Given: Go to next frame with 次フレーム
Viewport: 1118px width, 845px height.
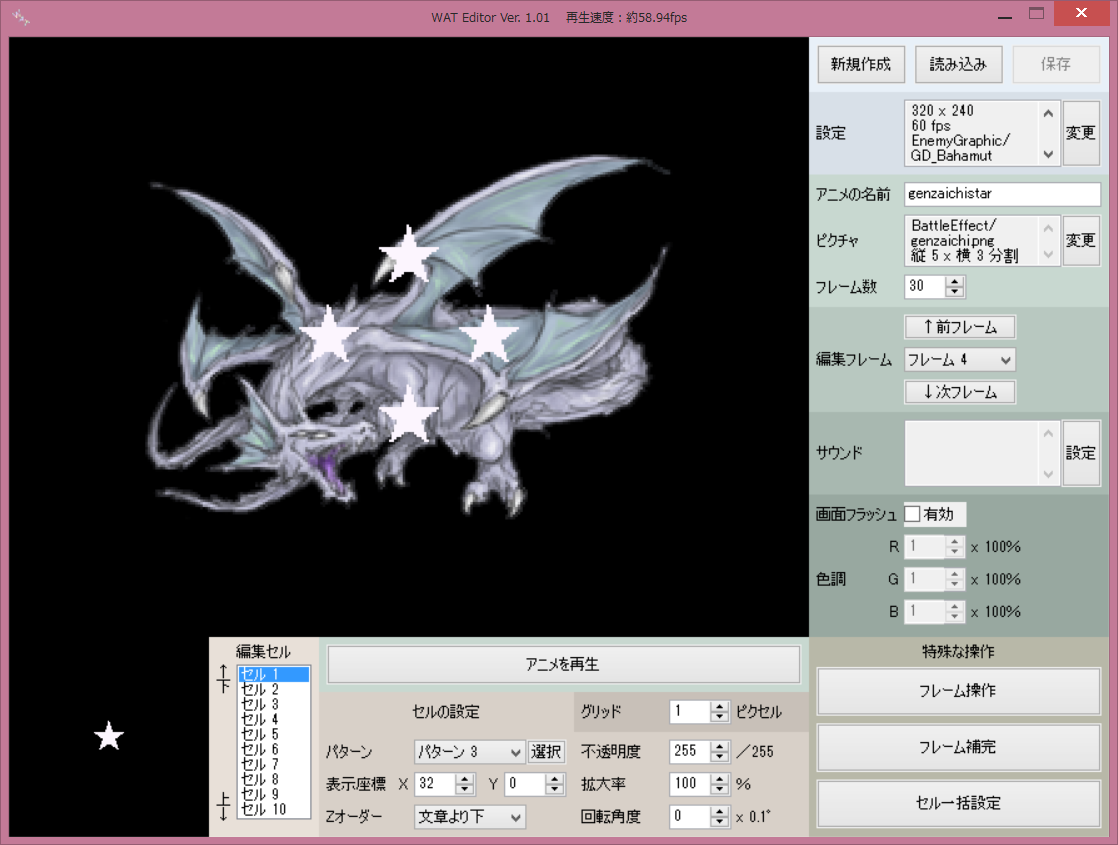Looking at the screenshot, I should (960, 391).
